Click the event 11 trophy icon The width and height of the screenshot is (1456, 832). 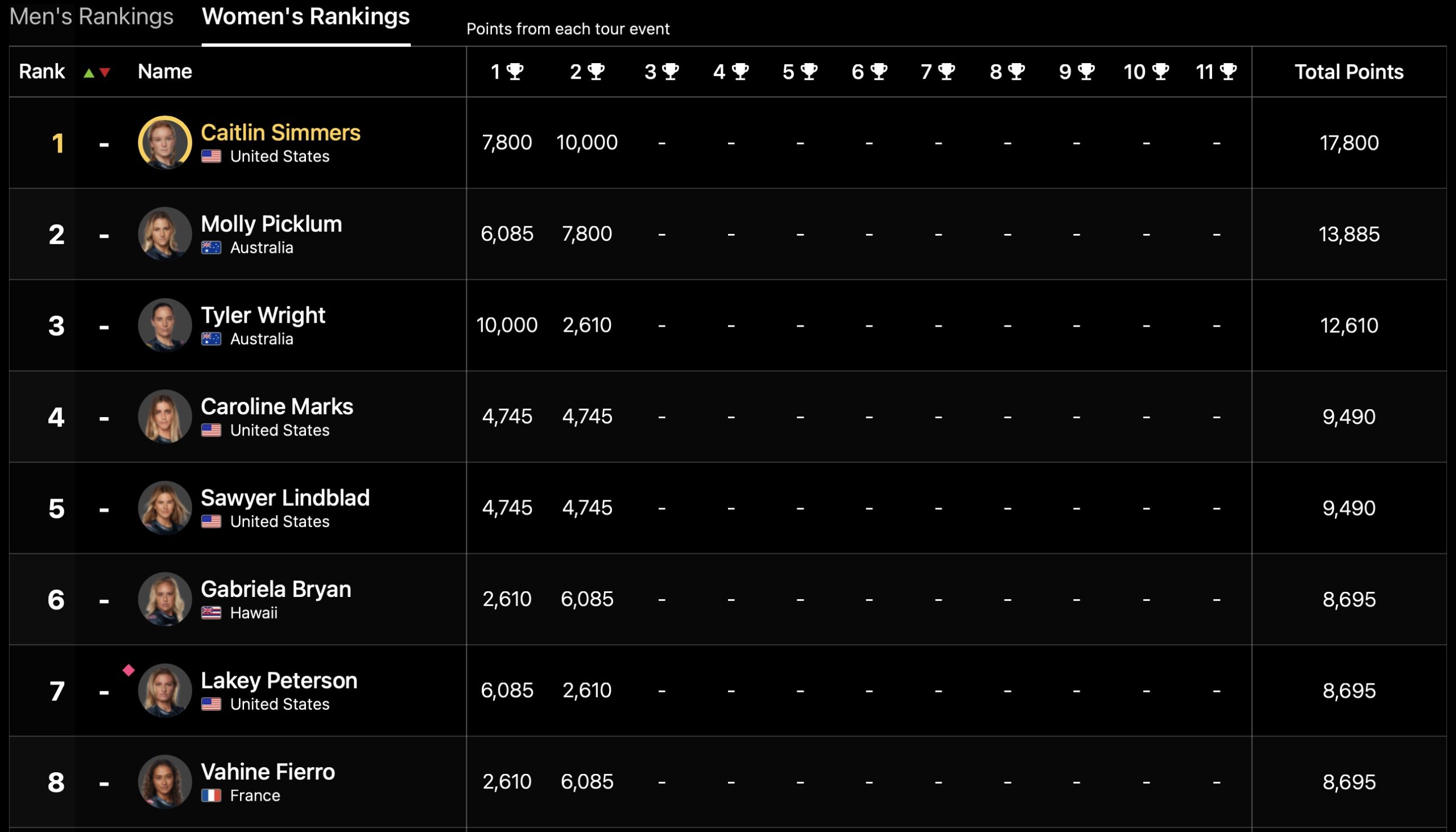[1228, 72]
